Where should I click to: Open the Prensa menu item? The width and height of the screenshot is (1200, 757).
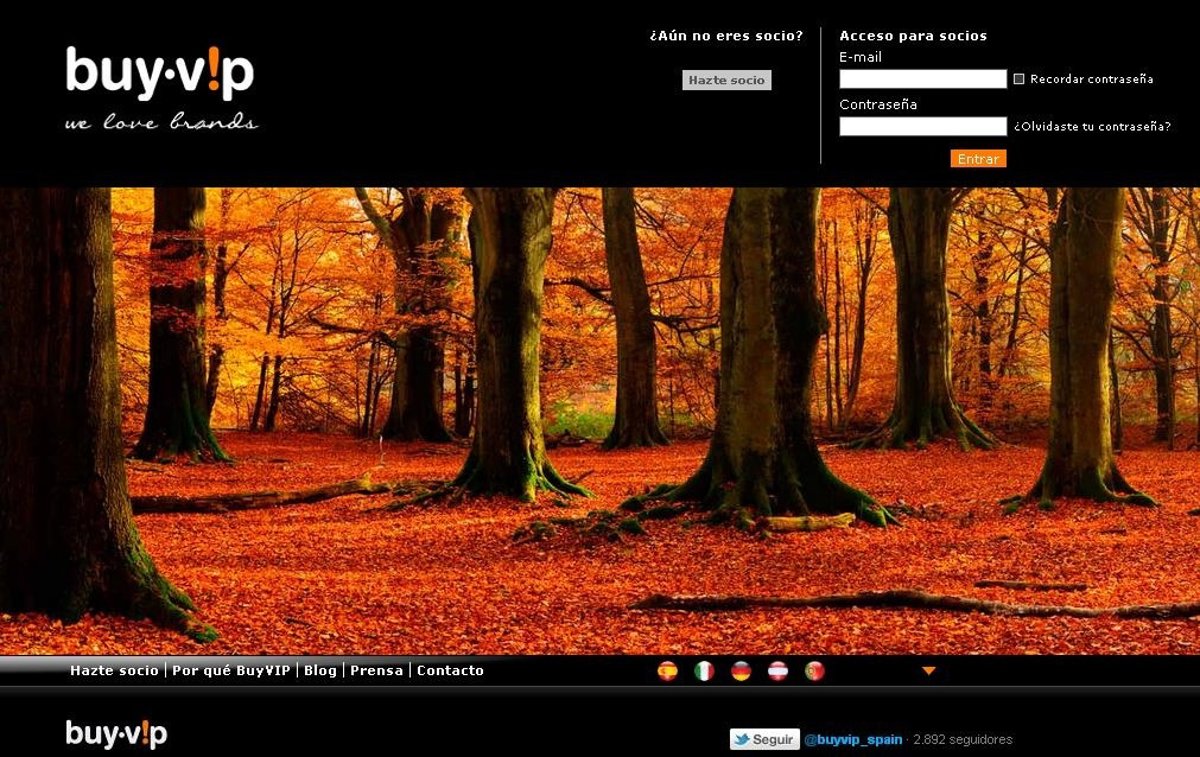coord(376,671)
